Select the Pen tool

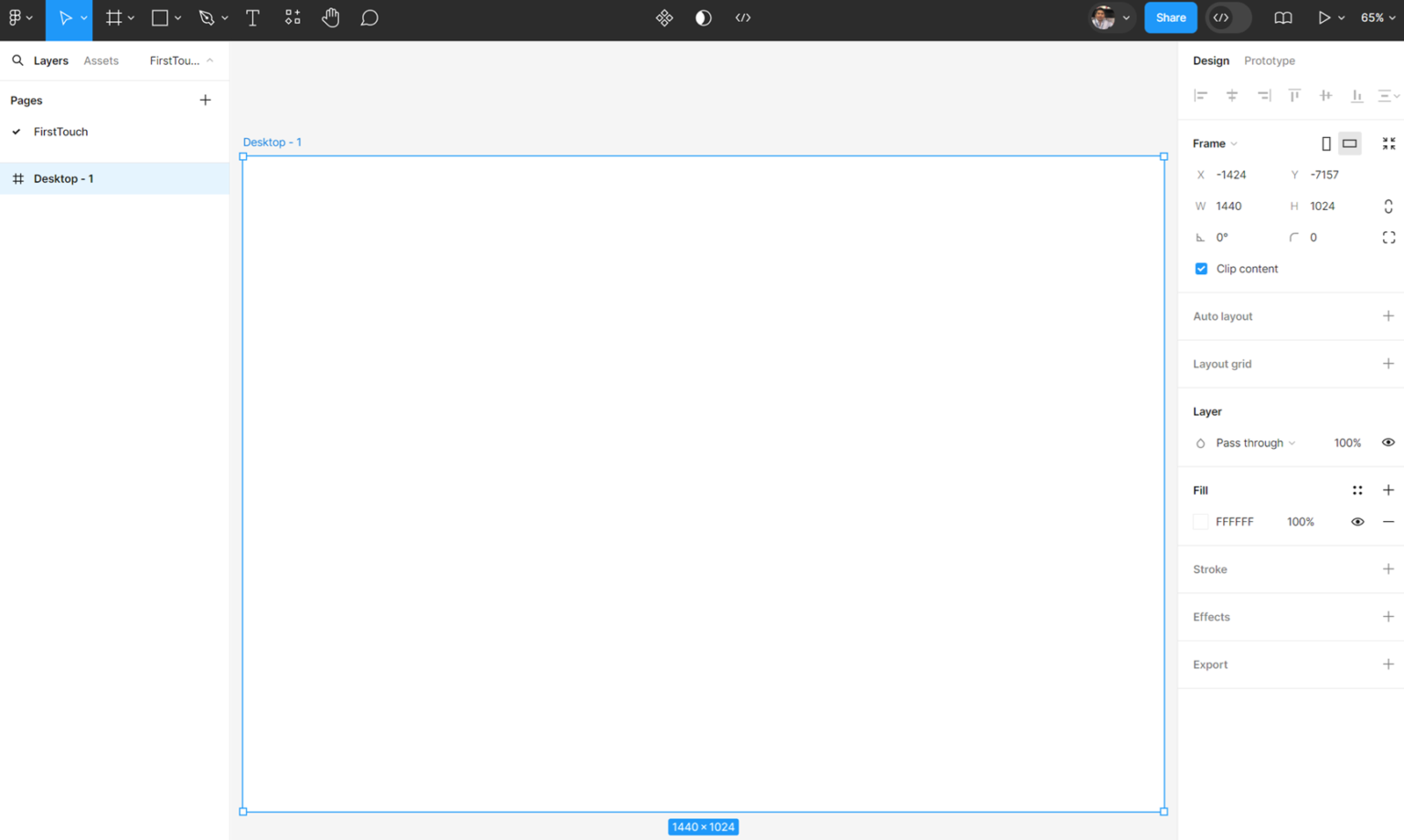coord(208,17)
